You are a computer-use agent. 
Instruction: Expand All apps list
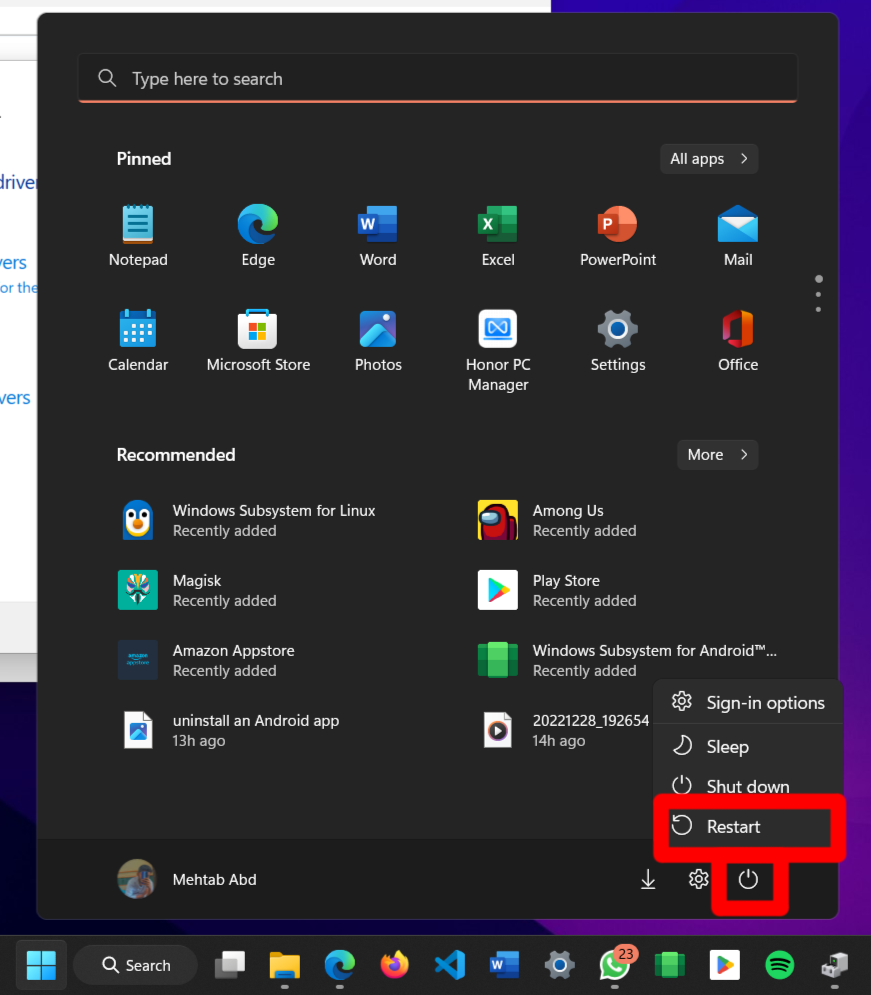coord(709,159)
